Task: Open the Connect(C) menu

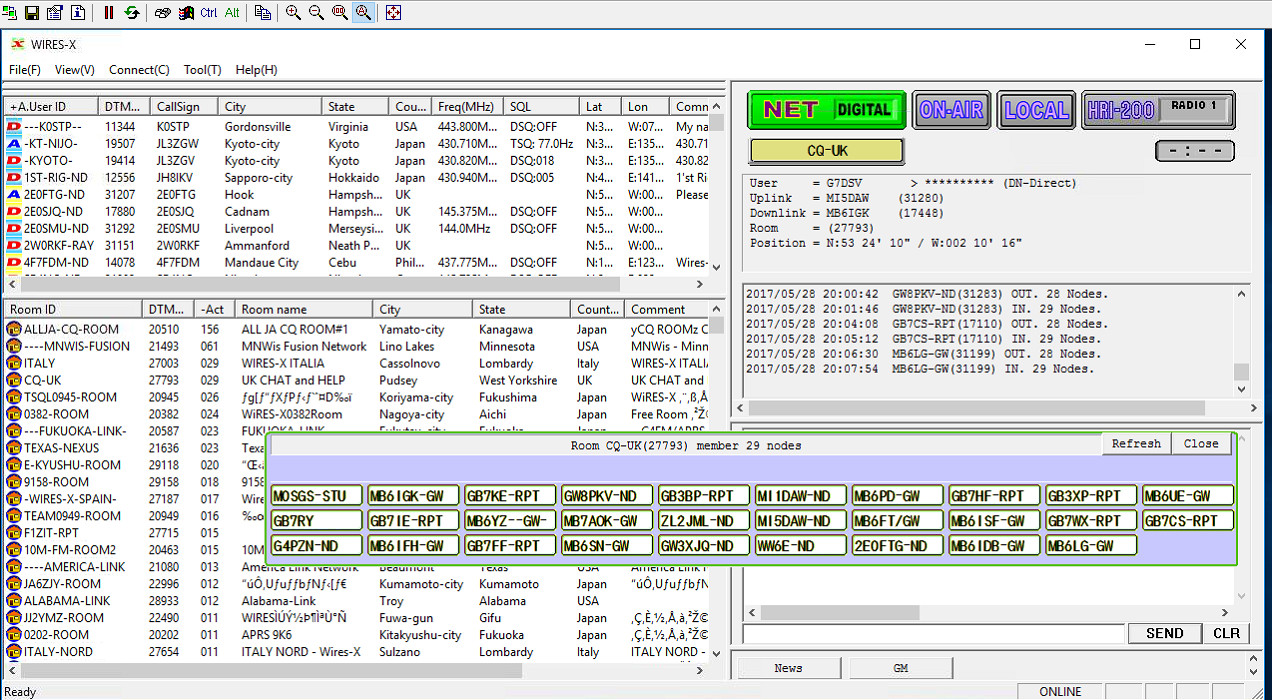Action: (138, 70)
